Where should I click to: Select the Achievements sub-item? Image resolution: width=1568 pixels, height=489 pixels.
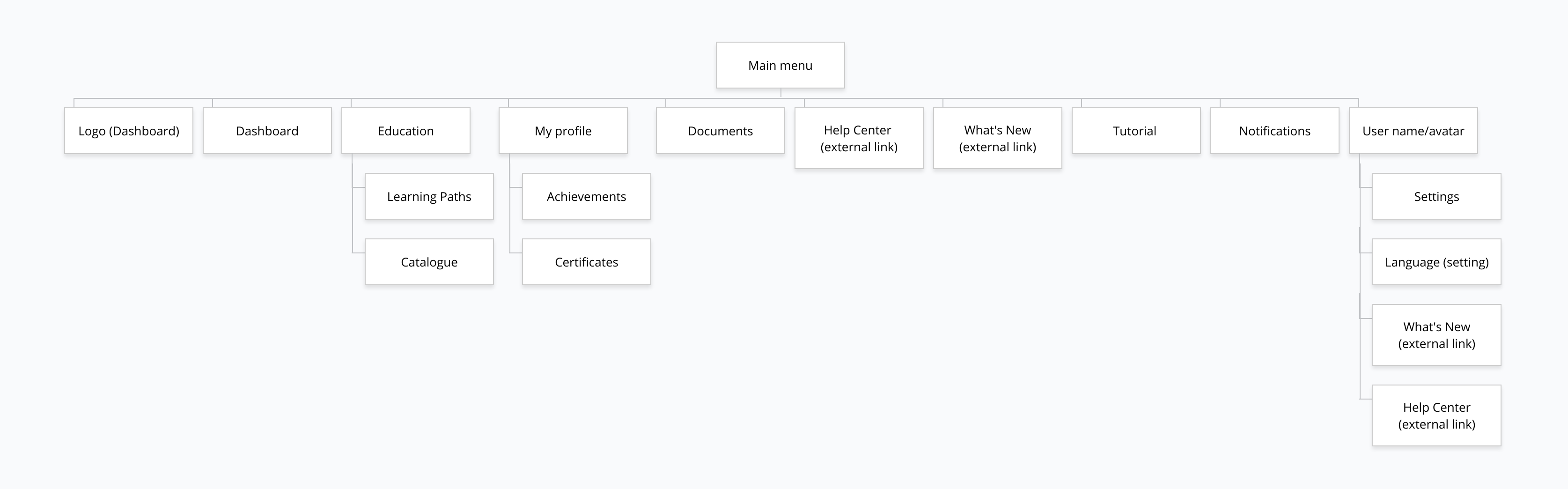pos(586,196)
